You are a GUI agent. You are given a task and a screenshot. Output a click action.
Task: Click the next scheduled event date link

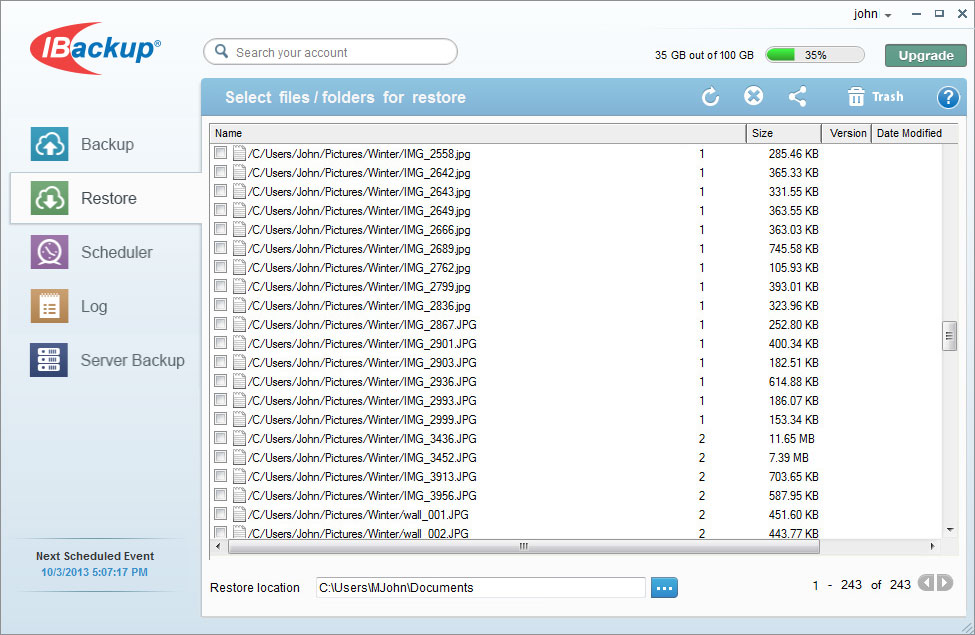[x=95, y=573]
